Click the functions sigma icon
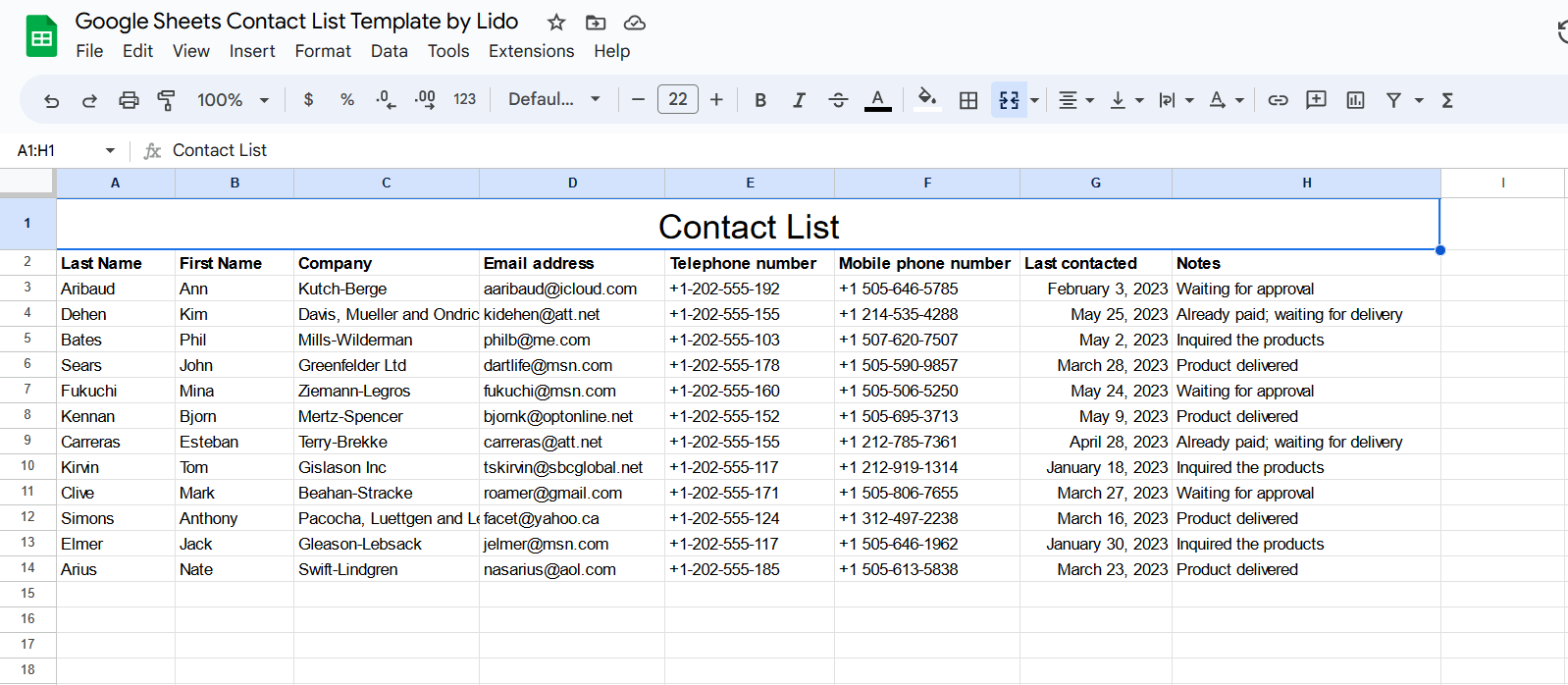Screen dimensions: 1568x685 (x=1447, y=100)
